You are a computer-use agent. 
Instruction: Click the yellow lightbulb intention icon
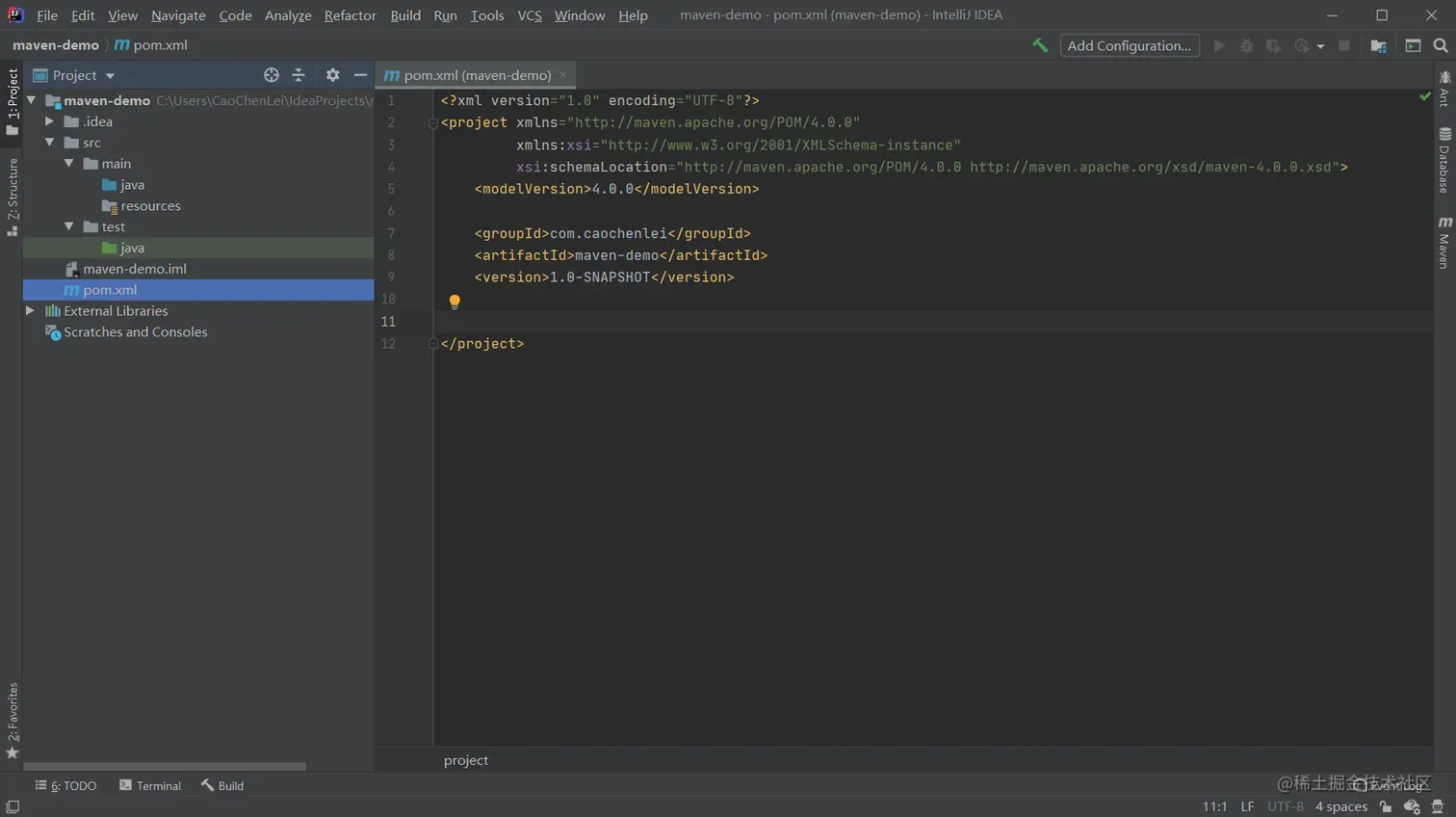click(455, 302)
